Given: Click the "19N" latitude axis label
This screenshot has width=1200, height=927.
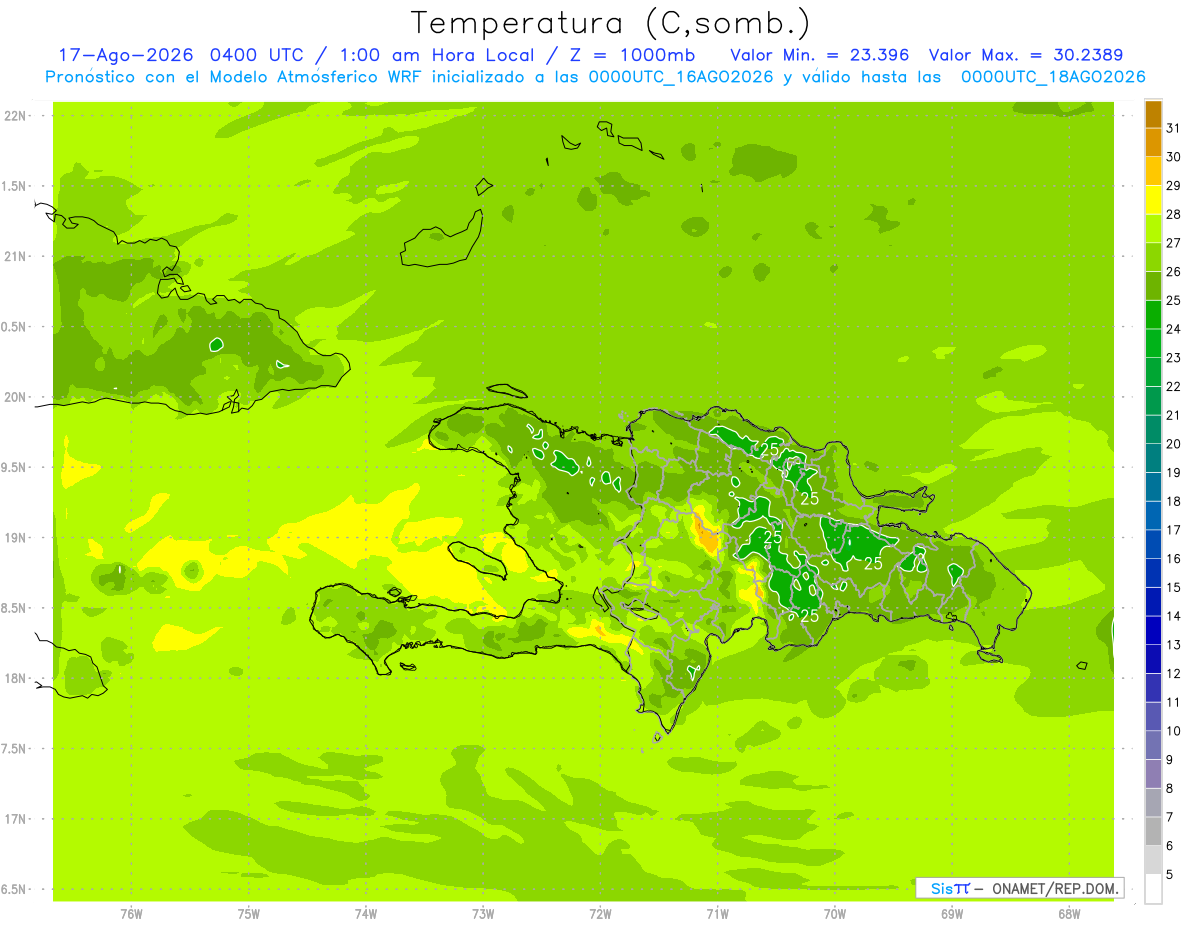Looking at the screenshot, I should click(16, 538).
